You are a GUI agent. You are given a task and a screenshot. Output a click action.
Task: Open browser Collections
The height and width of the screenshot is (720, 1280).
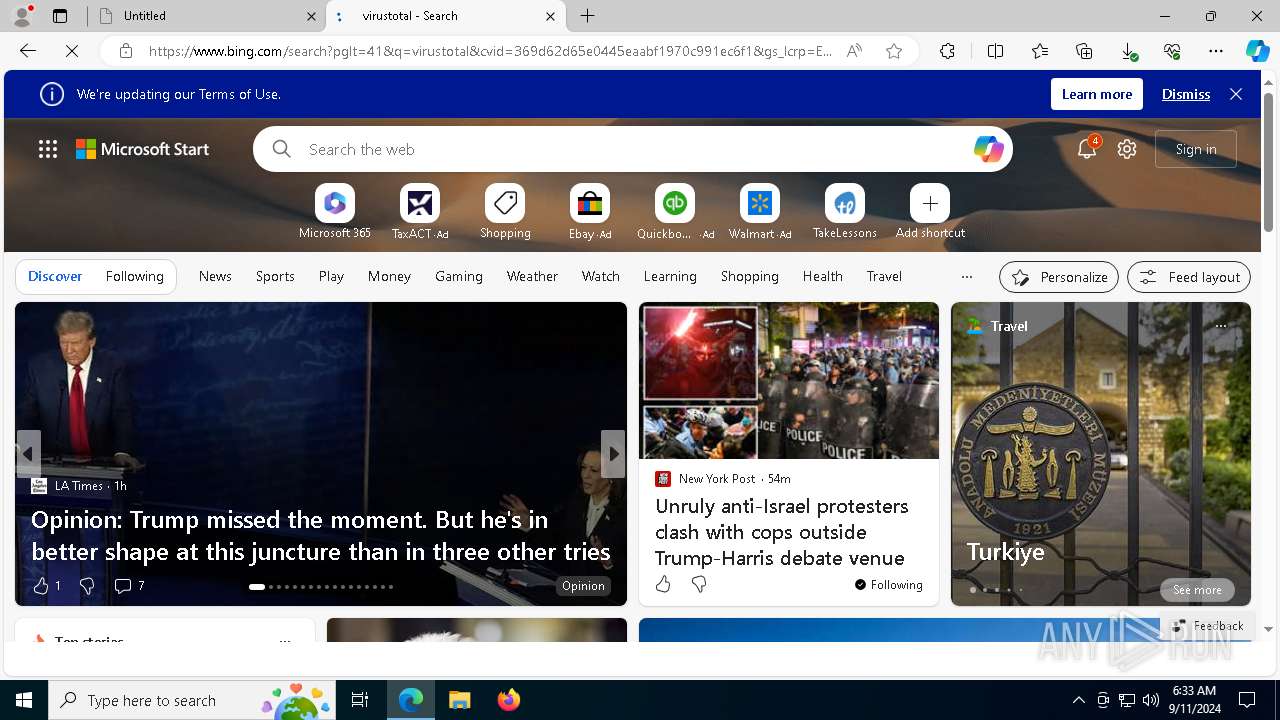[1084, 51]
